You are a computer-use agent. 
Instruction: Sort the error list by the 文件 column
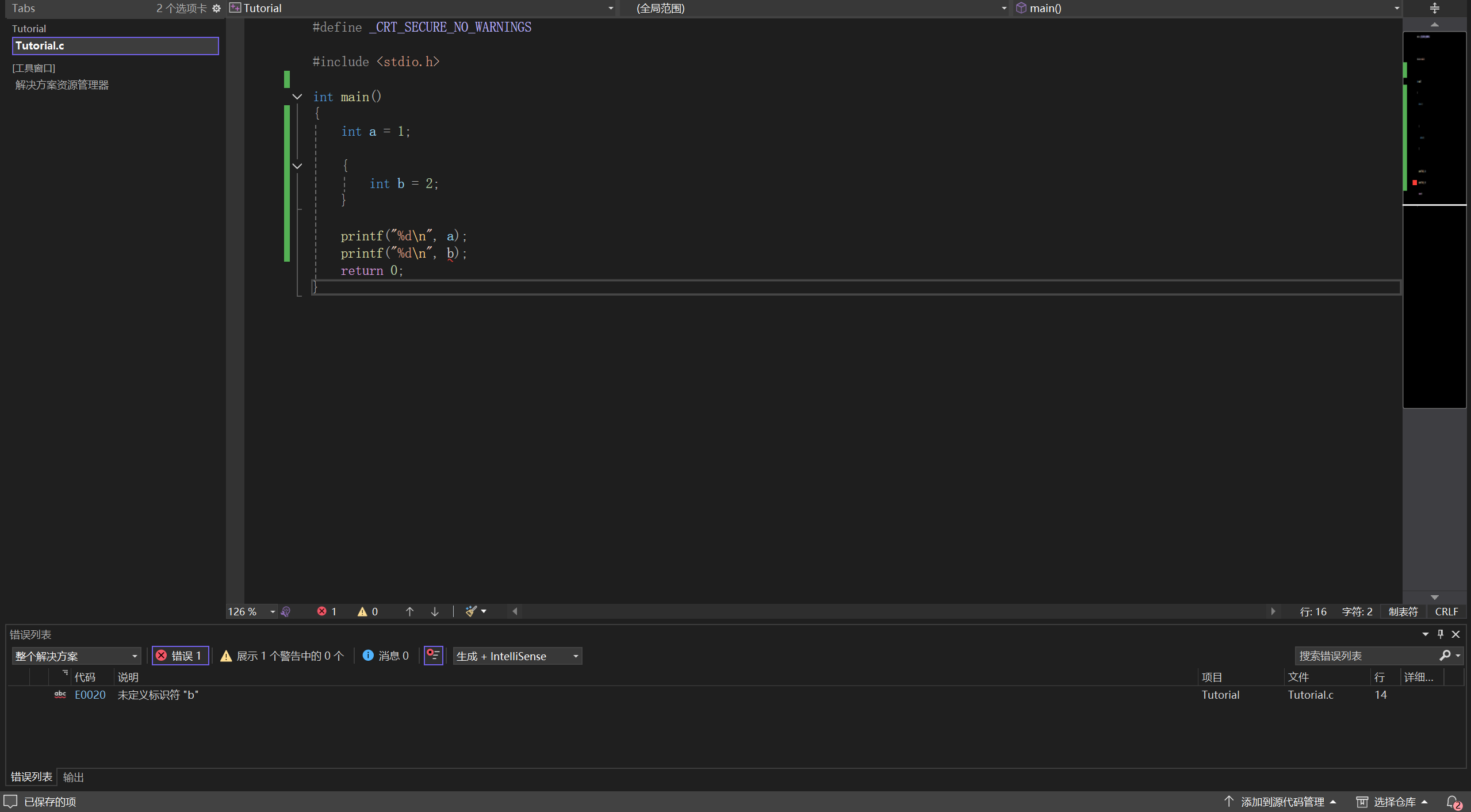coord(1327,677)
